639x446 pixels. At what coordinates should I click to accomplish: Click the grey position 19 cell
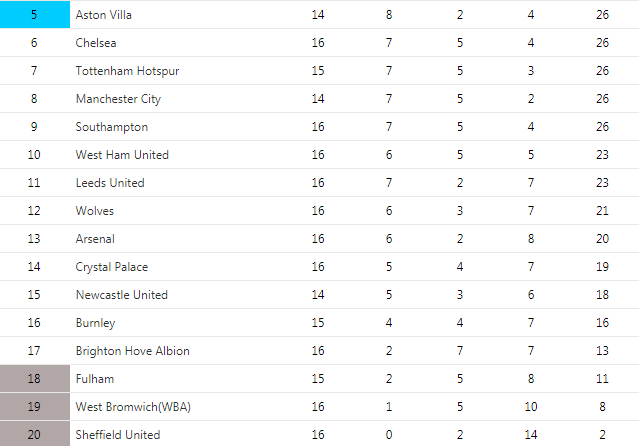[35, 406]
